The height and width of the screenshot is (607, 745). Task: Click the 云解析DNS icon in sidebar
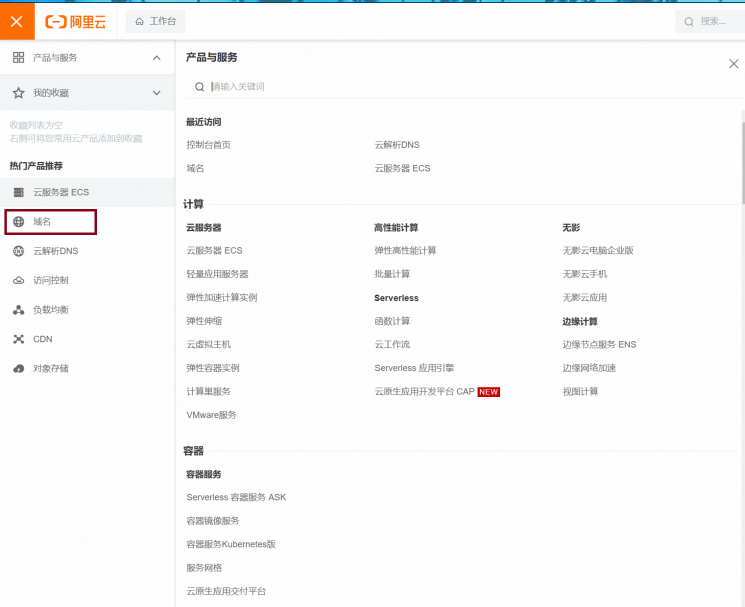tap(19, 251)
